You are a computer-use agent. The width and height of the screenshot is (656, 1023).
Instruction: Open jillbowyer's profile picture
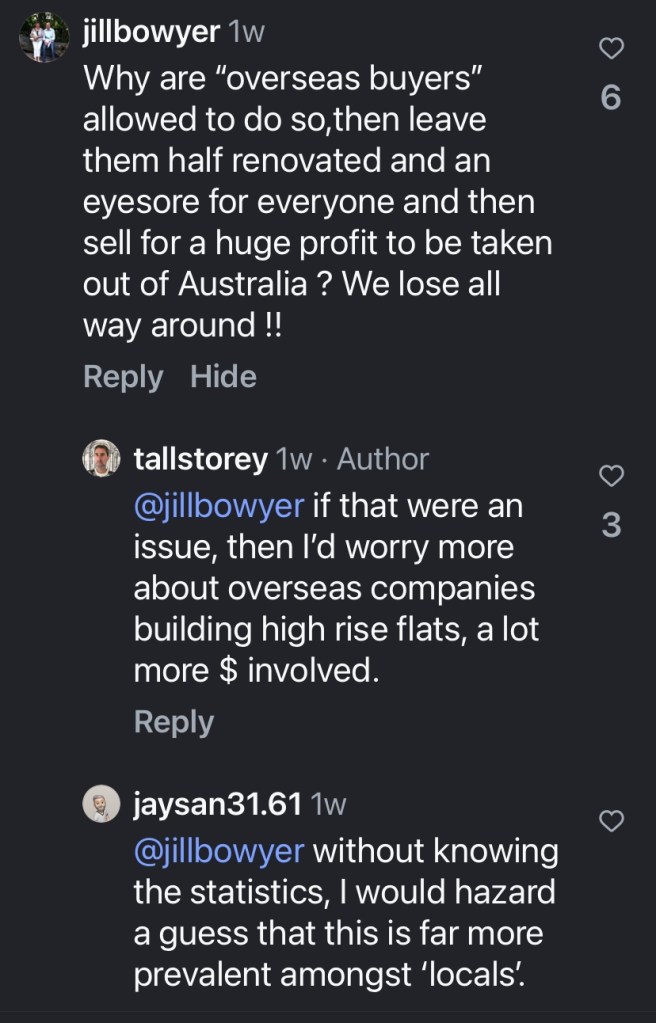[x=43, y=35]
